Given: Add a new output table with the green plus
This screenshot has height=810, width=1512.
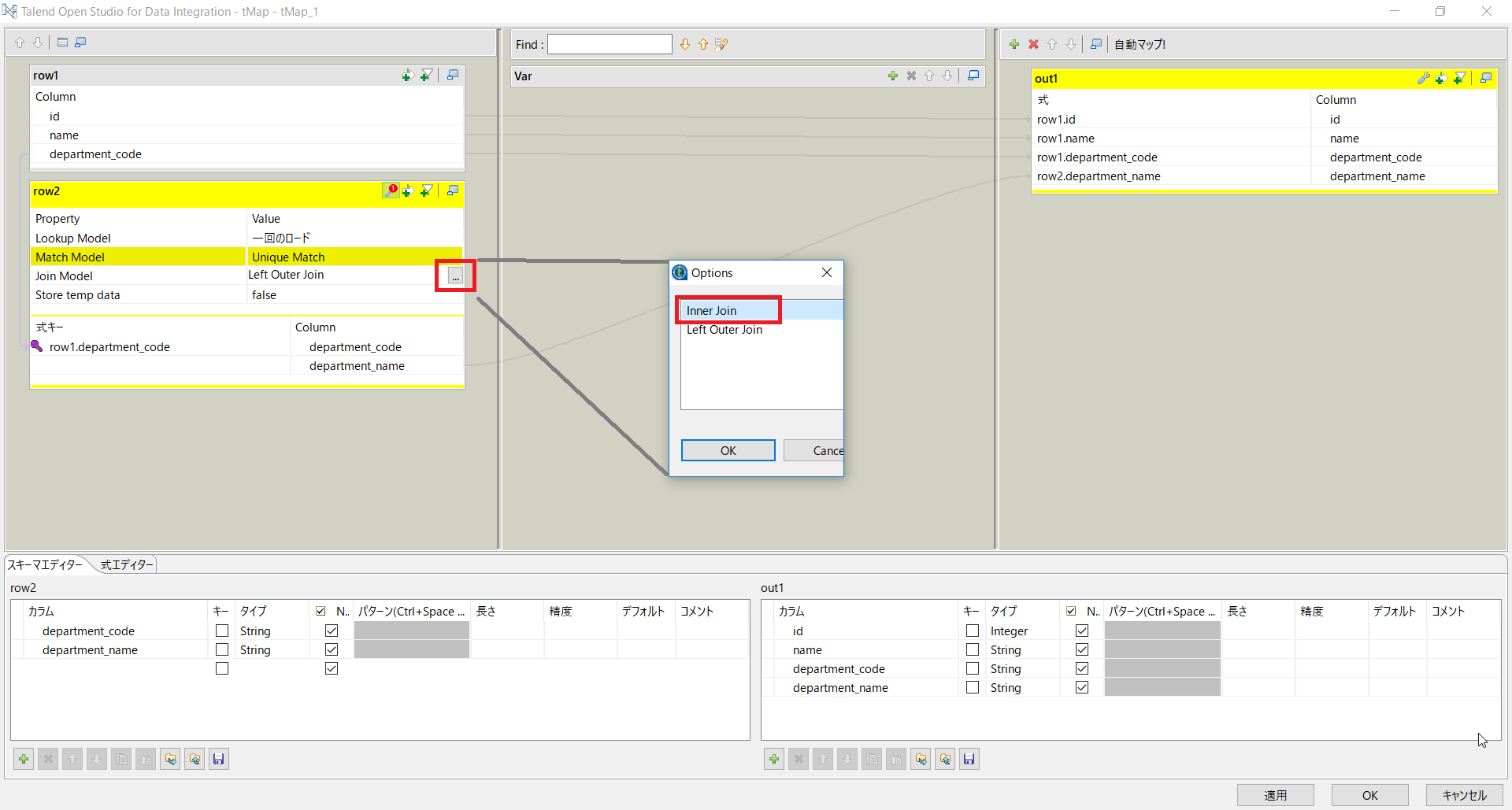Looking at the screenshot, I should 1014,44.
